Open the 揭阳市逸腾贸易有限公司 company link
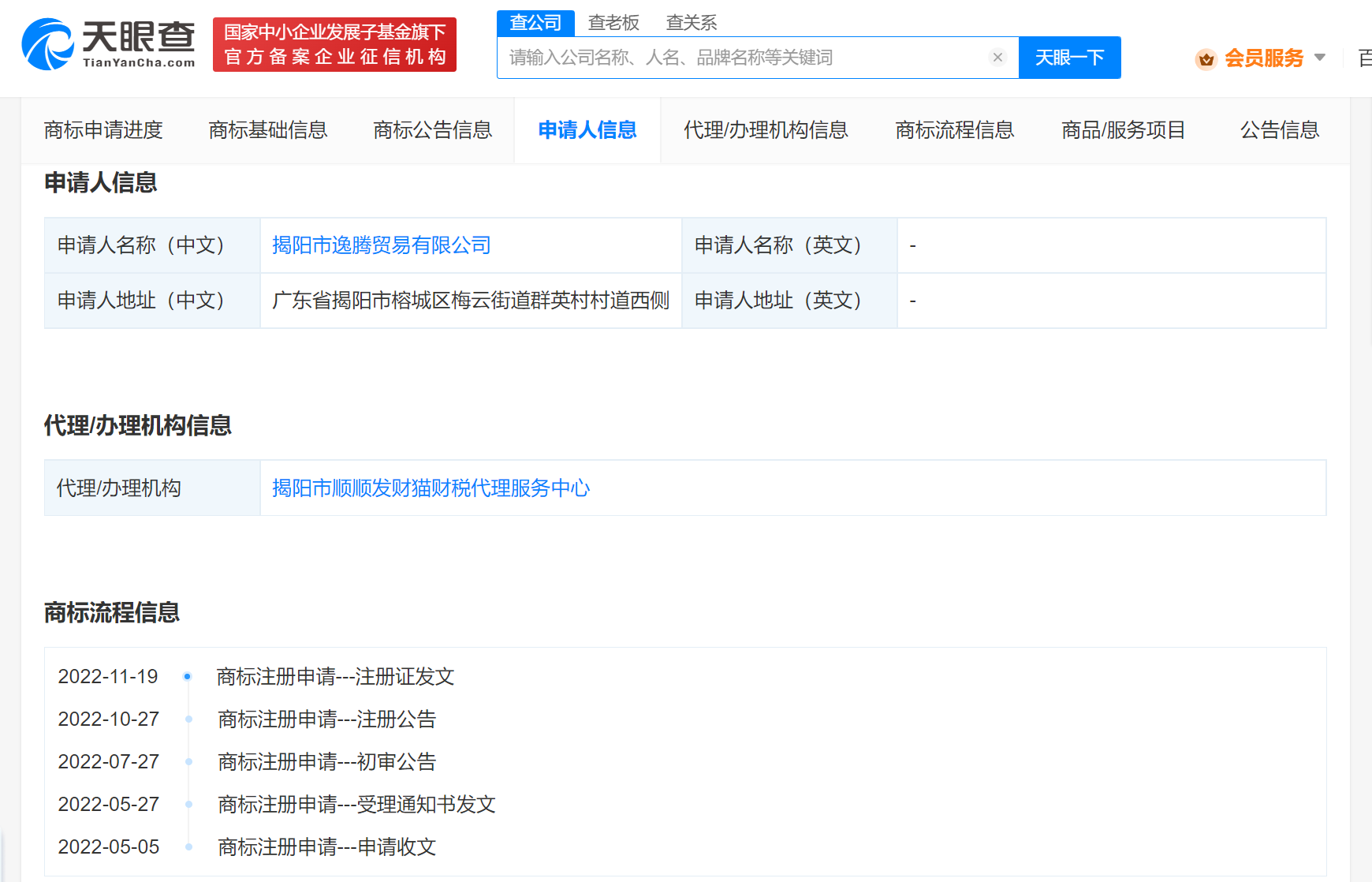 (382, 245)
